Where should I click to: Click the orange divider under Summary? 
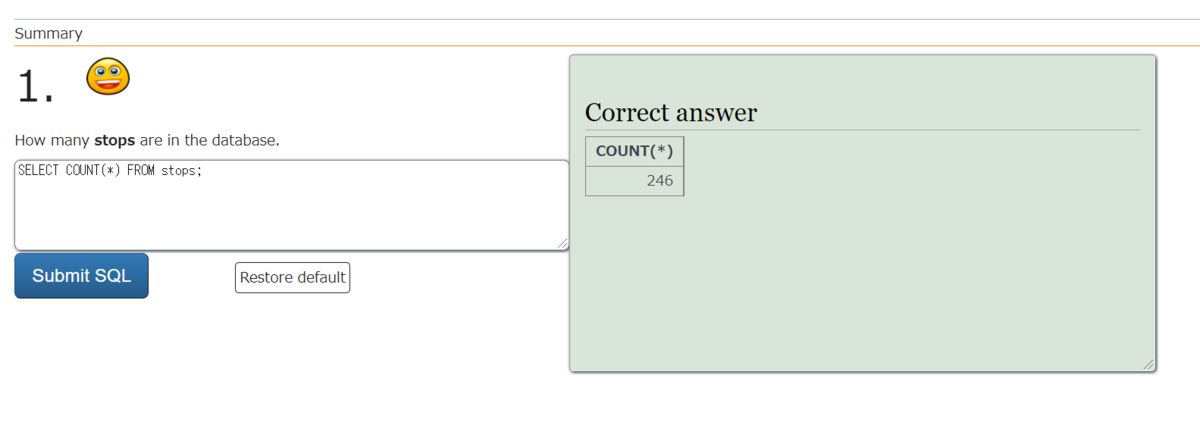click(600, 45)
